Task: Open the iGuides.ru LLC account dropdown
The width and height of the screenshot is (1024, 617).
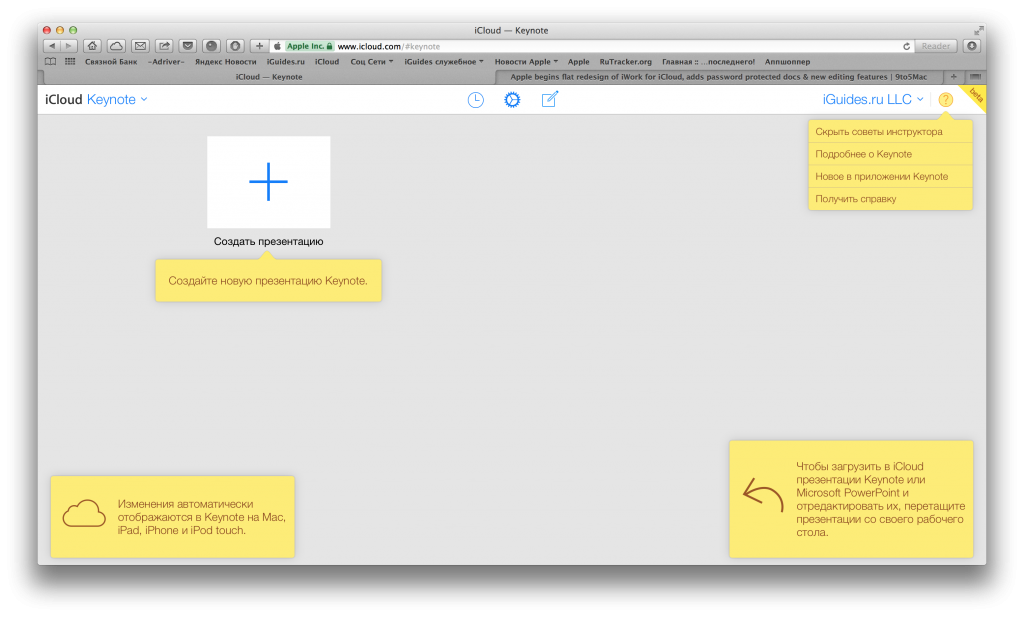Action: (x=873, y=100)
